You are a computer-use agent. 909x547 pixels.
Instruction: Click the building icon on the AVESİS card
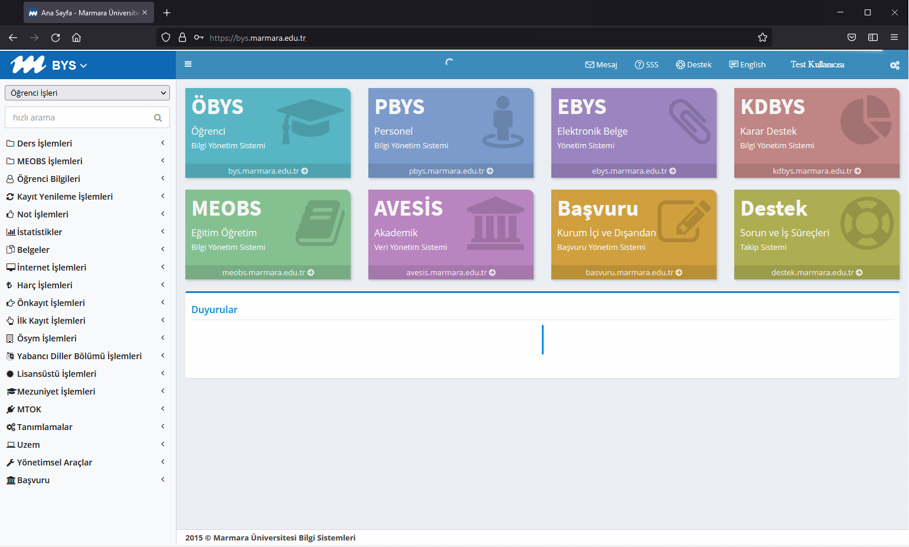point(495,223)
